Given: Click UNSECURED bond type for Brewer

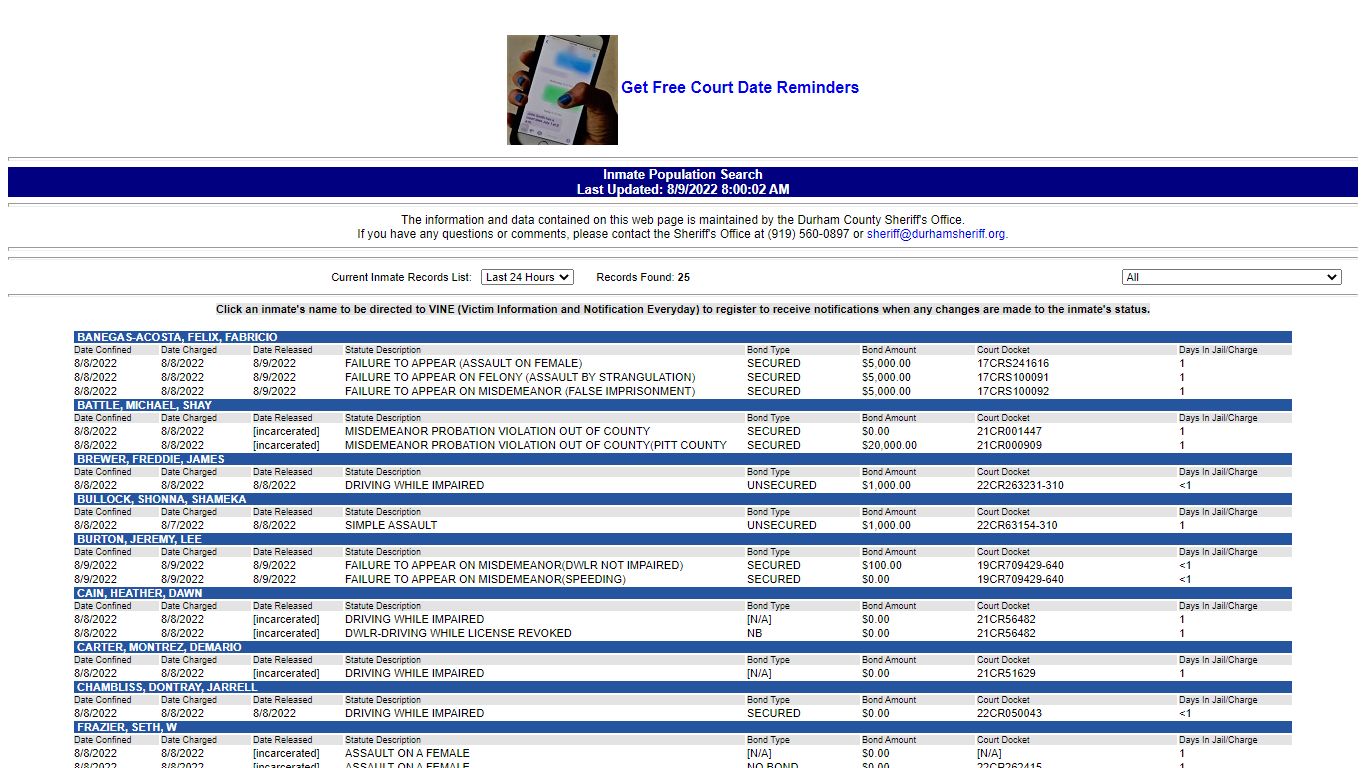Looking at the screenshot, I should (x=782, y=486).
